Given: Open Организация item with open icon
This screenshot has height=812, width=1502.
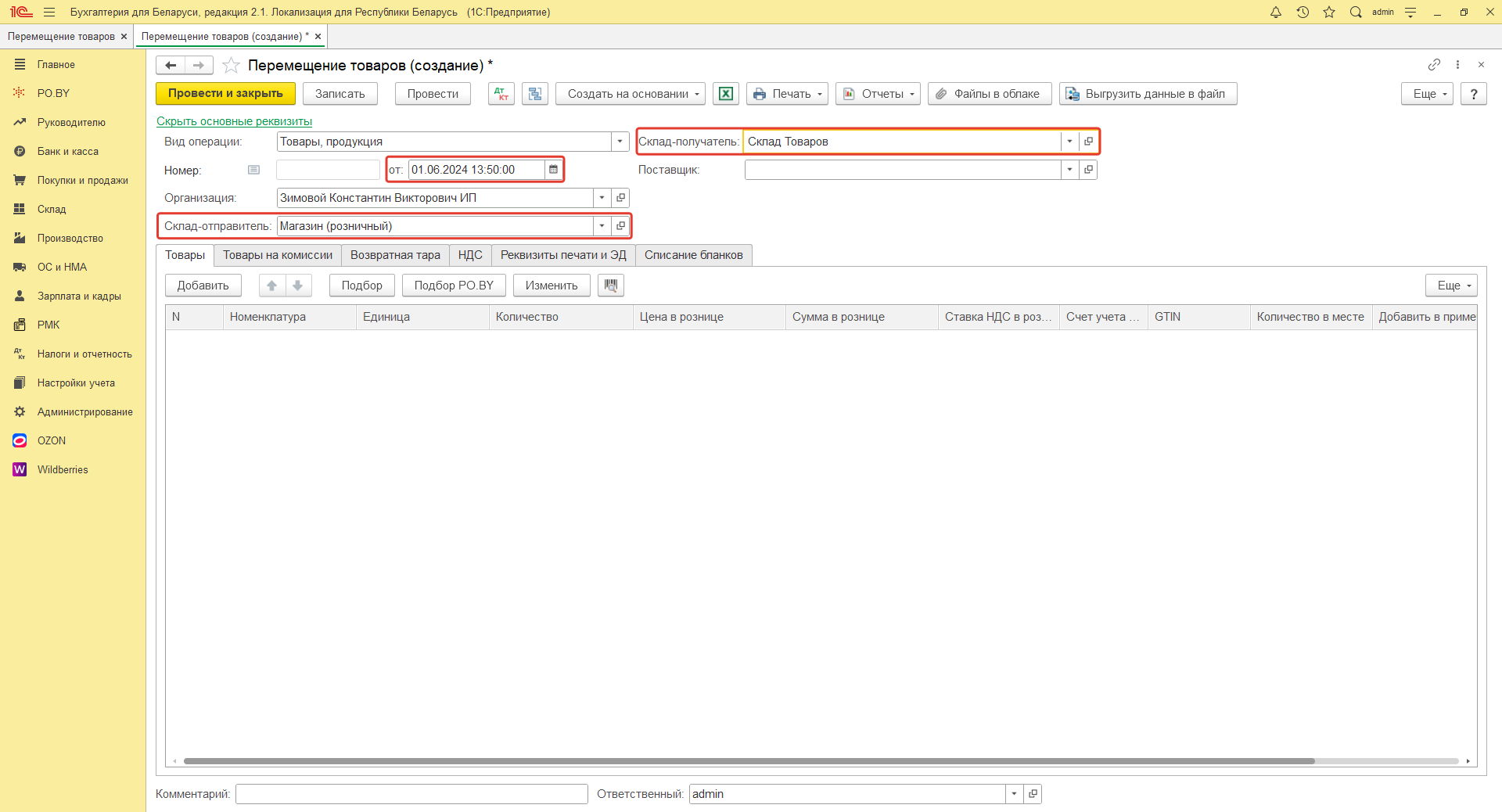Looking at the screenshot, I should click(620, 198).
